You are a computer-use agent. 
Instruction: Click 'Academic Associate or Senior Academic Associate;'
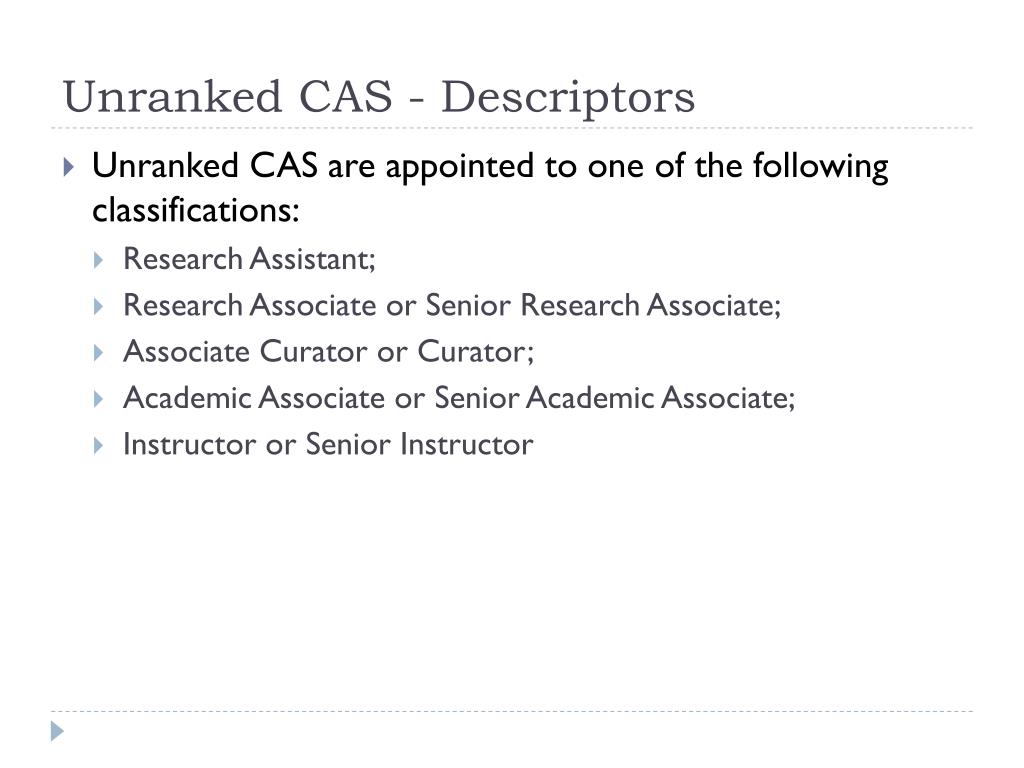pos(459,398)
